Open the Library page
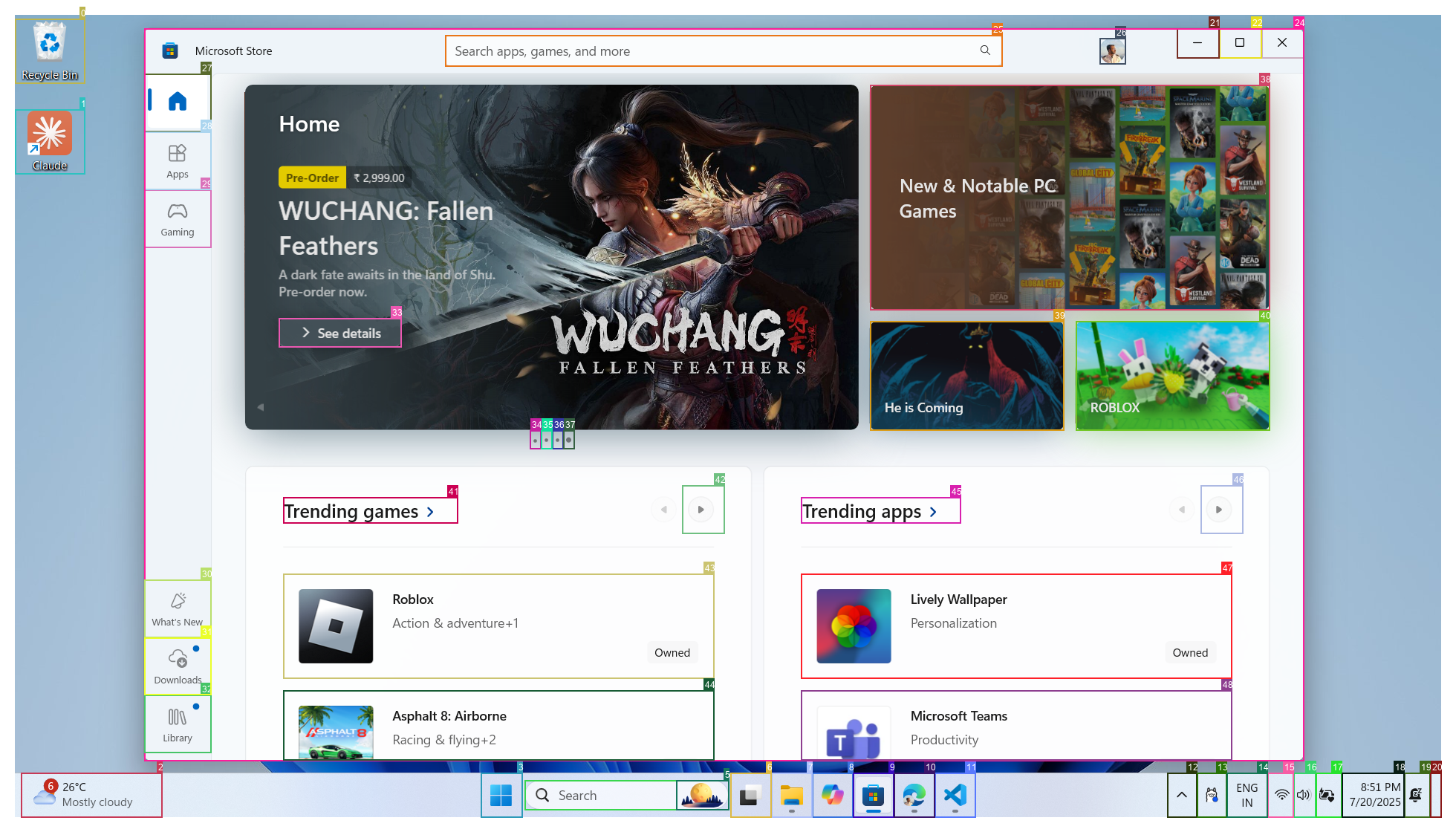 click(178, 724)
